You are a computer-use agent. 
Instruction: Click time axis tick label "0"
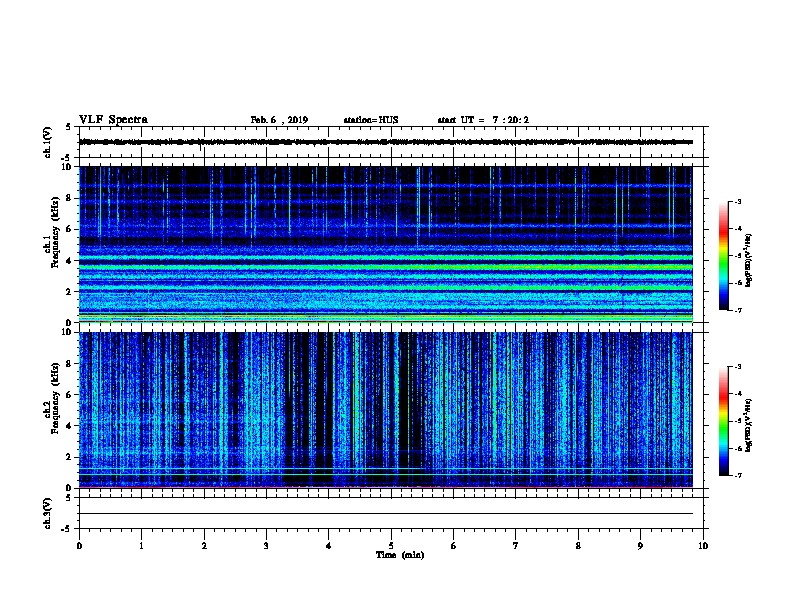tap(79, 545)
